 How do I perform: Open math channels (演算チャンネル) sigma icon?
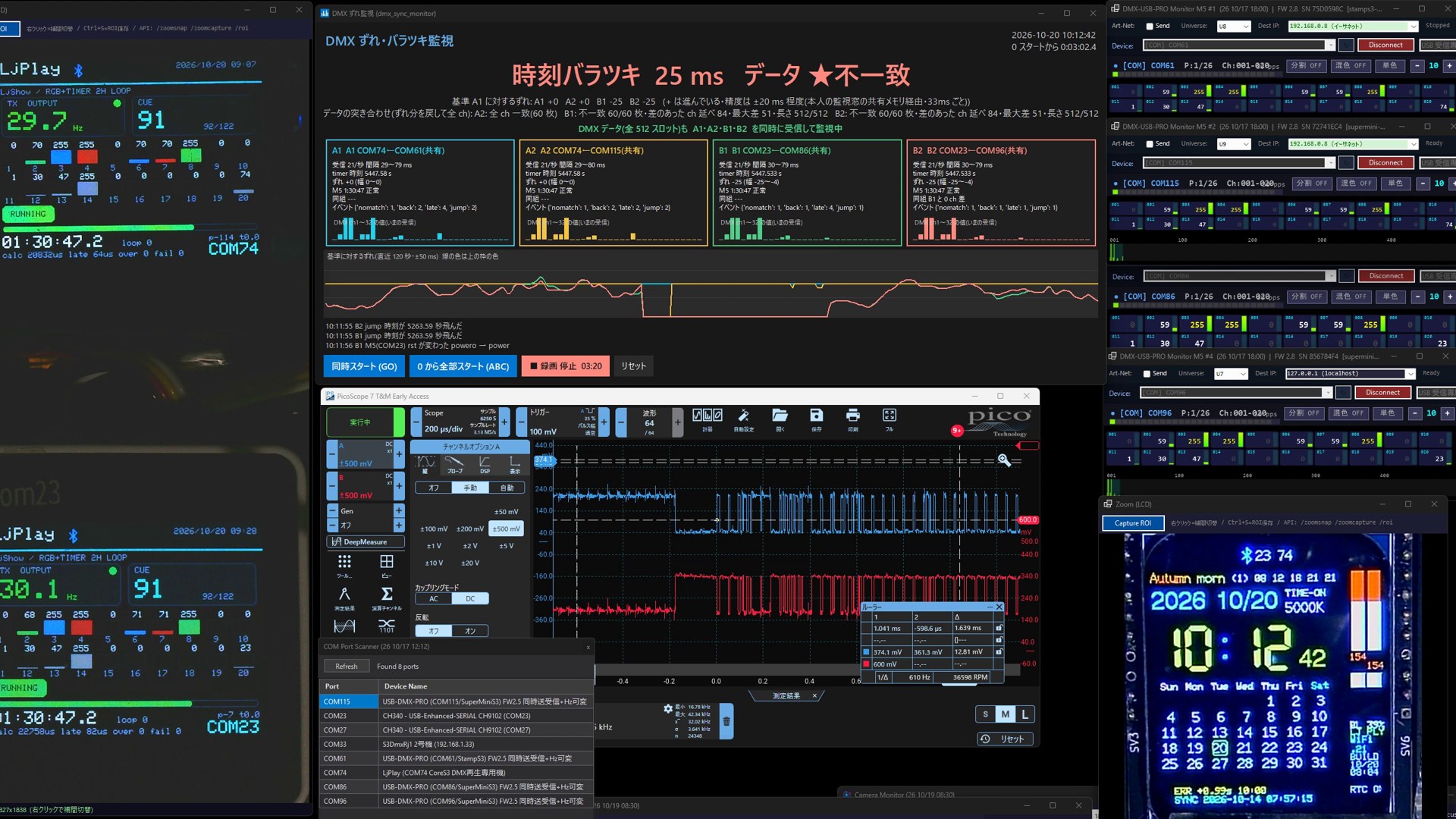tap(386, 598)
